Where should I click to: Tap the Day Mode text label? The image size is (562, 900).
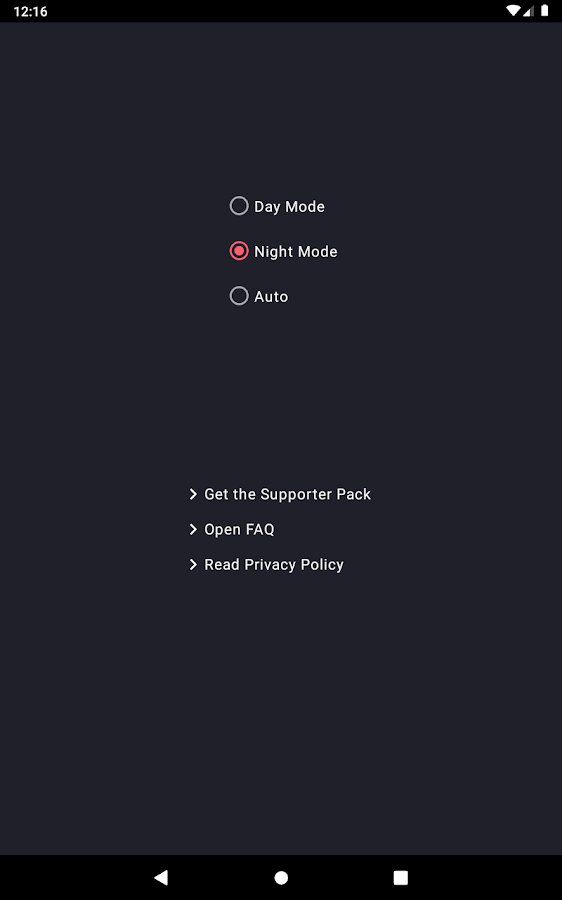289,207
